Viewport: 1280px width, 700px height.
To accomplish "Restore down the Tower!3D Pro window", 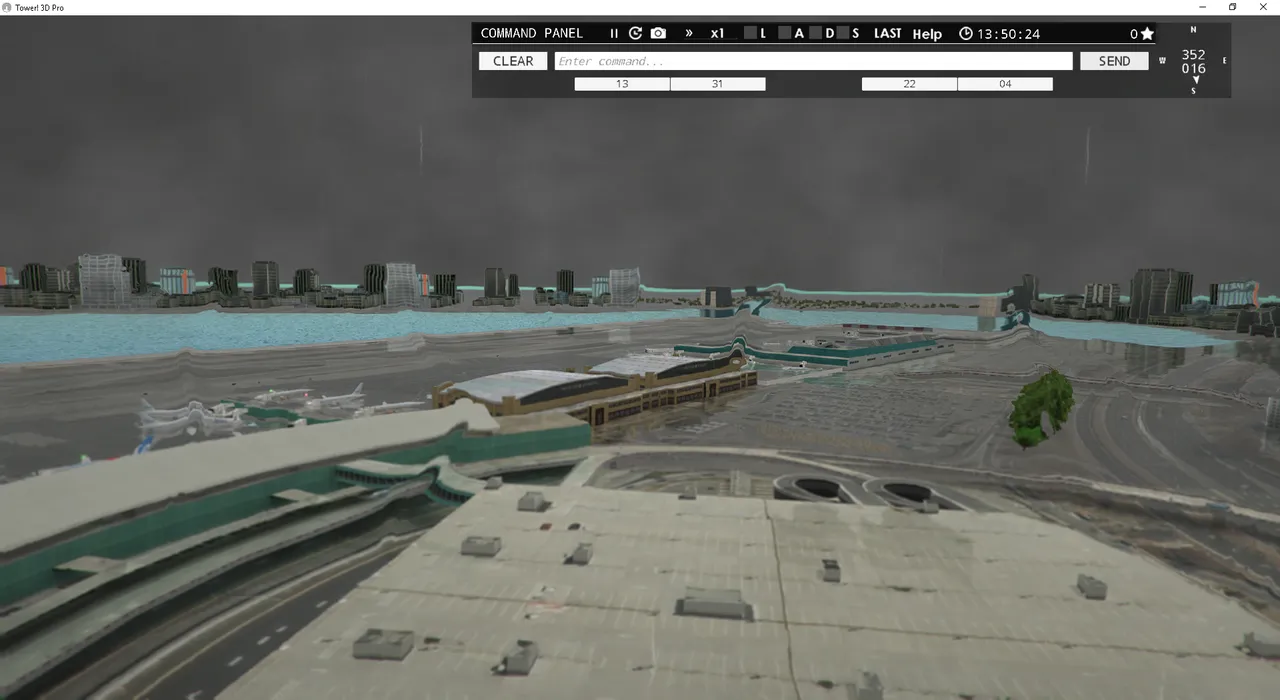I will pos(1232,7).
